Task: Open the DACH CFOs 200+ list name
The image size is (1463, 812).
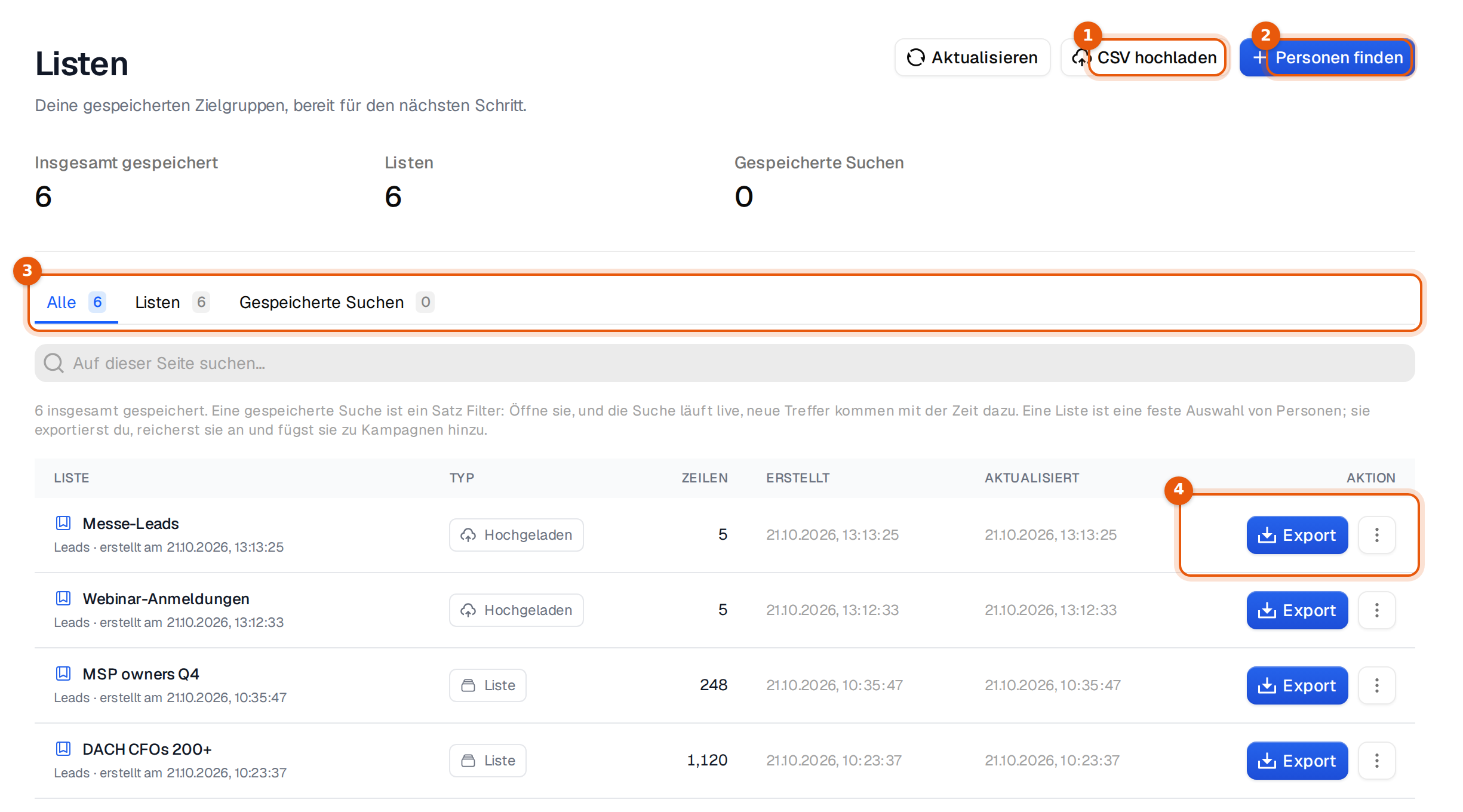Action: tap(147, 749)
